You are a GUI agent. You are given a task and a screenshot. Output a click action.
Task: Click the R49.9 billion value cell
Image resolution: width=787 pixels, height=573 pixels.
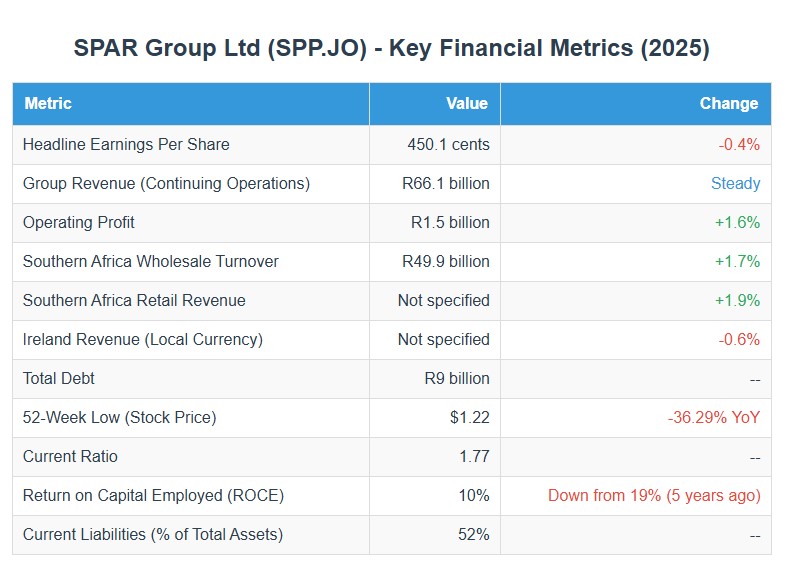pyautogui.click(x=445, y=261)
